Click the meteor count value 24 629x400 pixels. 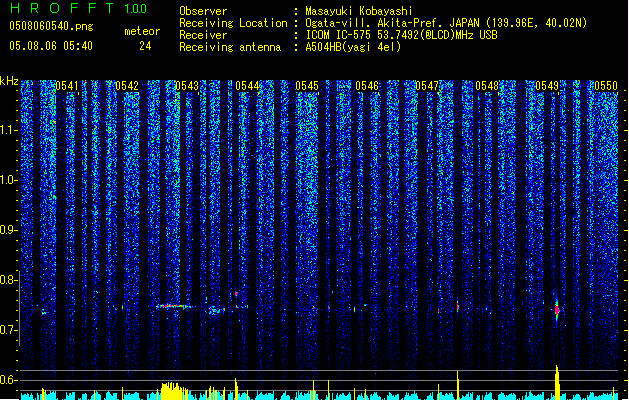click(145, 46)
